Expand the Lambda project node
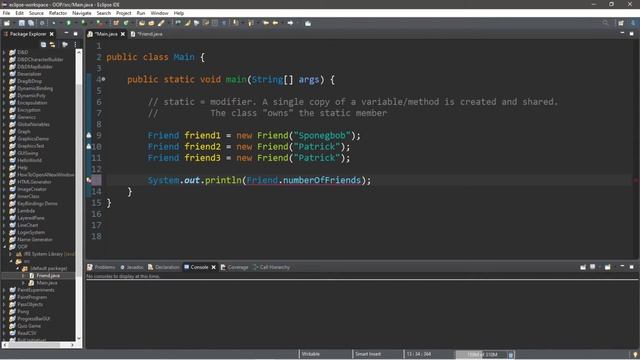 pyautogui.click(x=4, y=211)
